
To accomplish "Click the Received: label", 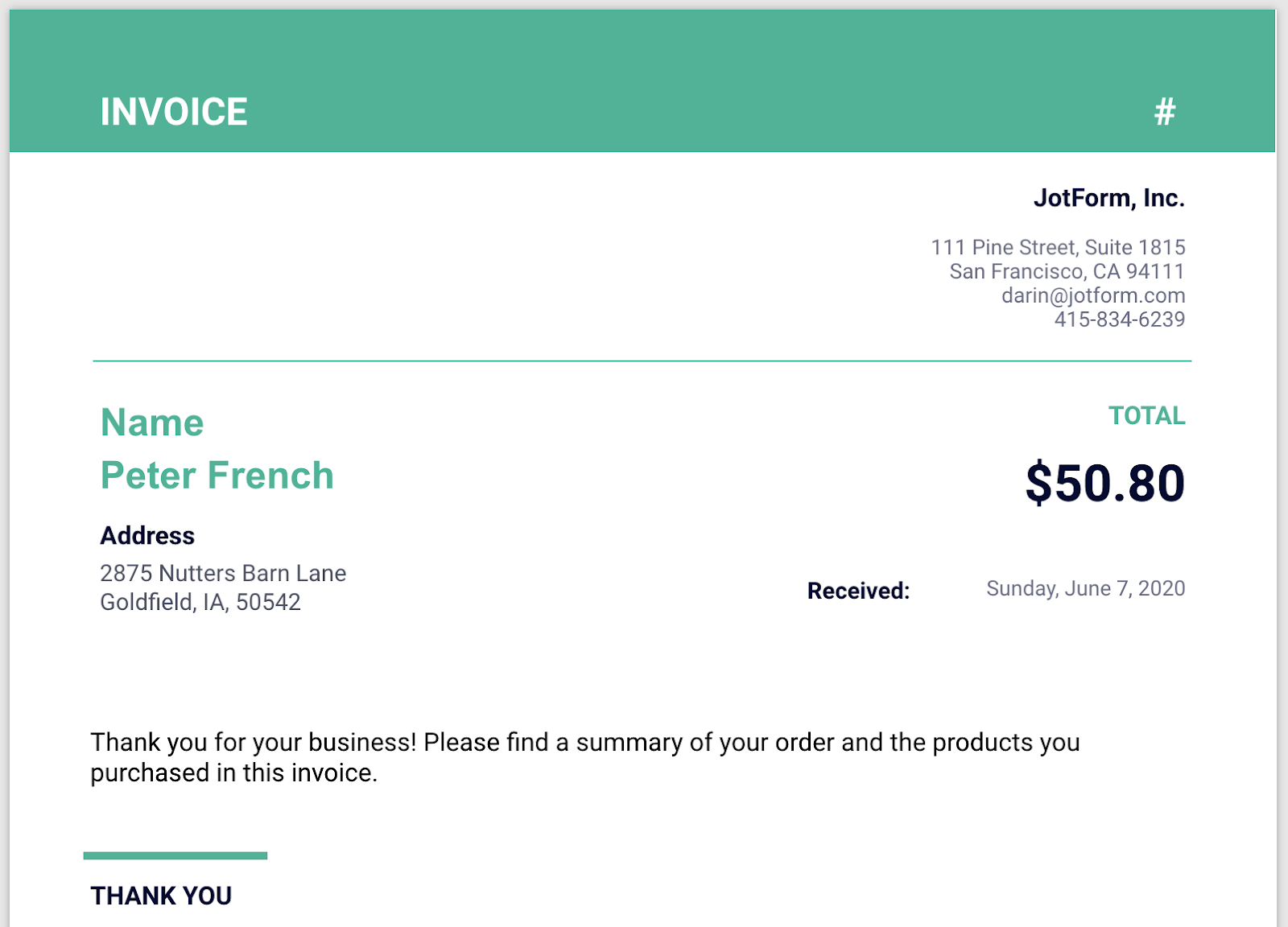I will (858, 591).
